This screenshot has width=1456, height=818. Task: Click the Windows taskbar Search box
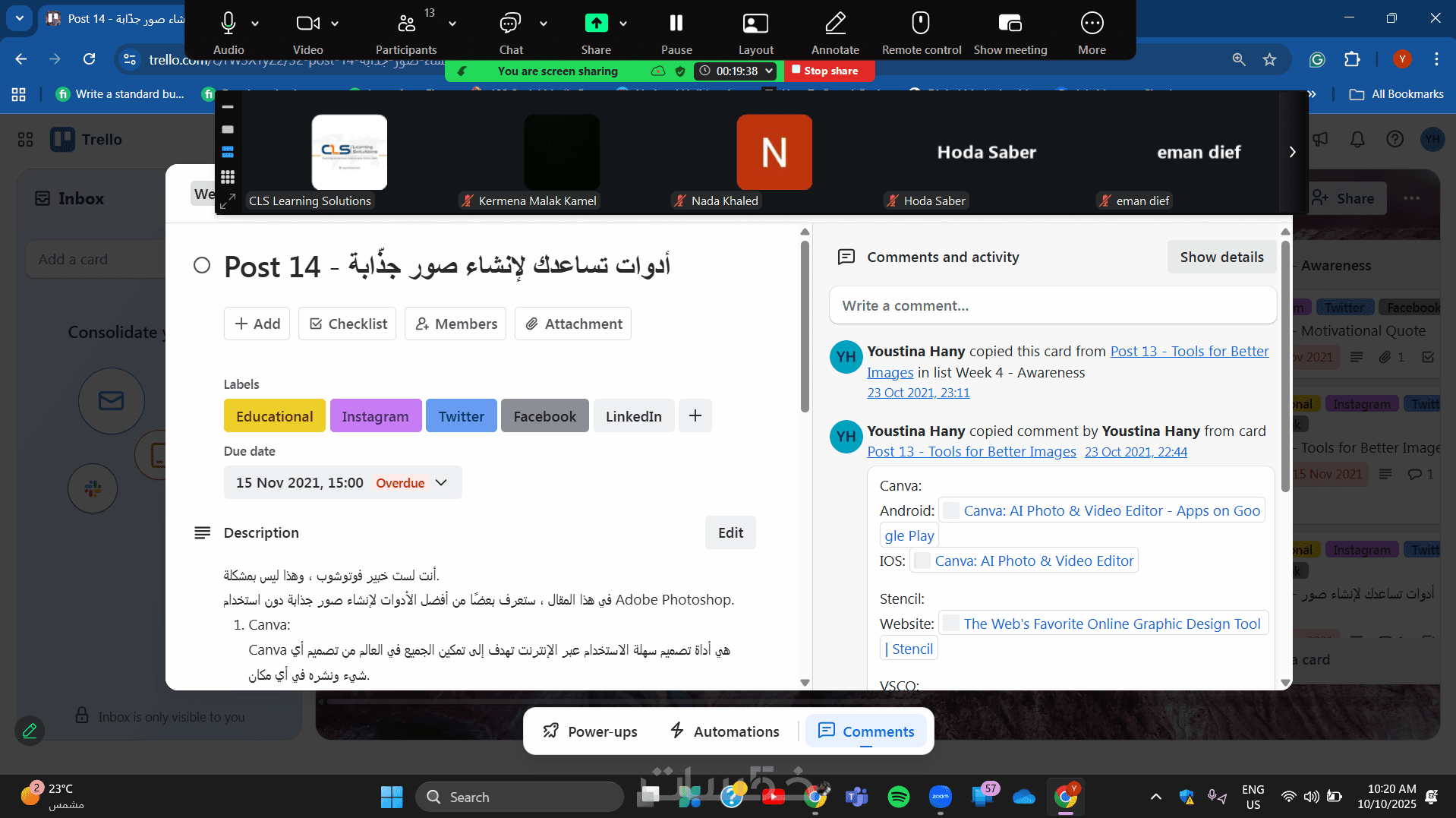[519, 797]
